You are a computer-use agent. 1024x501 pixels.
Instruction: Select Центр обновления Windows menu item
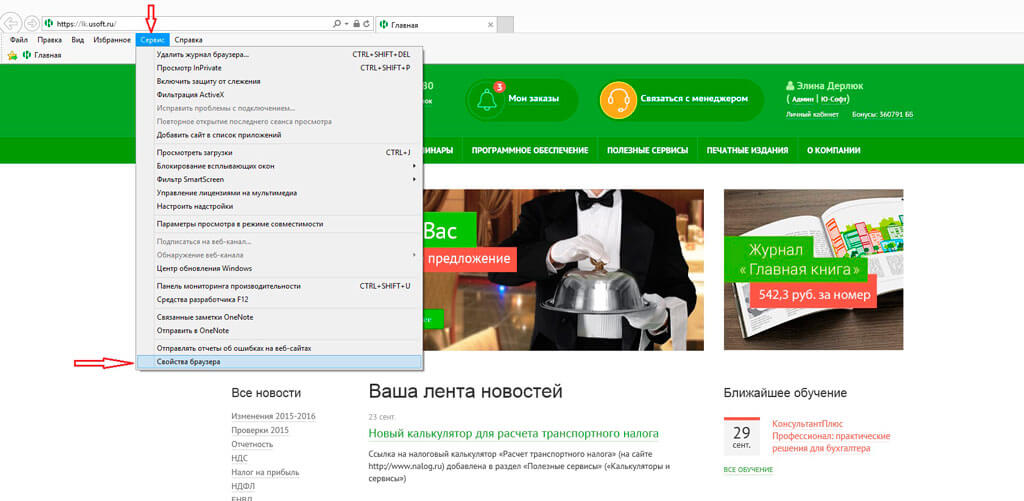(x=280, y=268)
